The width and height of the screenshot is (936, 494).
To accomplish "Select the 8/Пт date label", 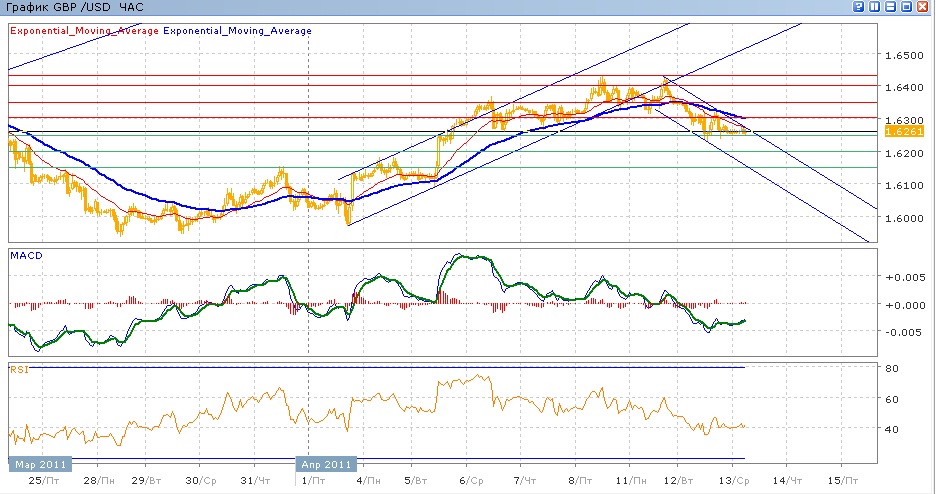I will pos(580,480).
